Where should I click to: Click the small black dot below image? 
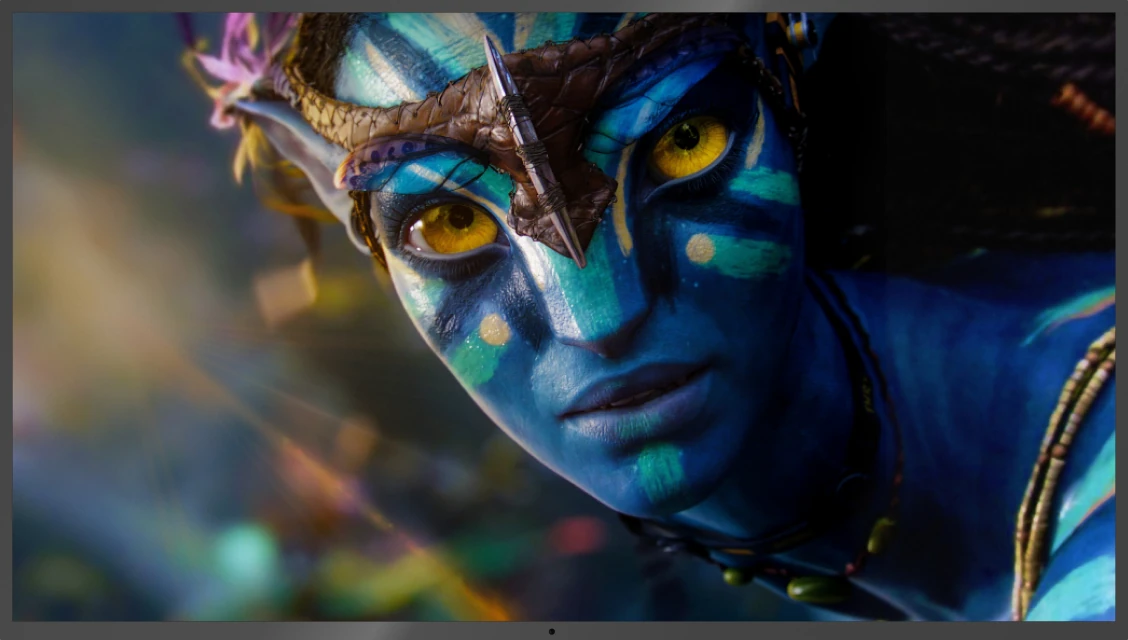552,631
